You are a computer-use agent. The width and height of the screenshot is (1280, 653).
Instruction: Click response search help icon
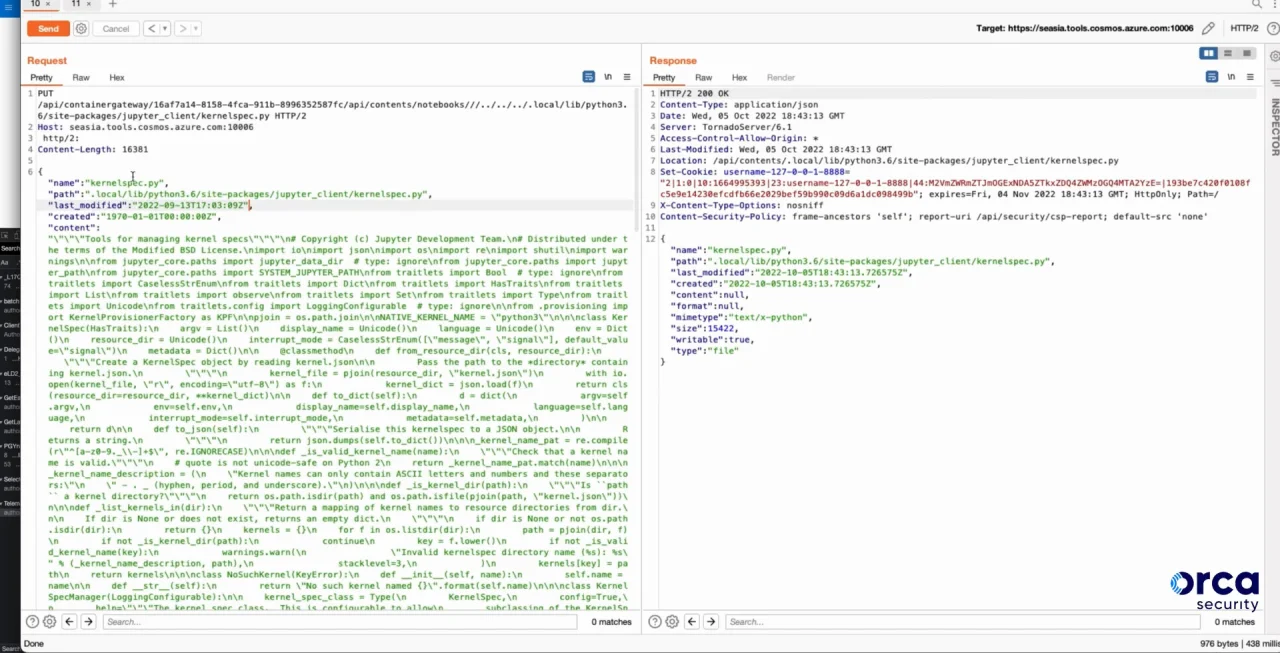(x=656, y=622)
